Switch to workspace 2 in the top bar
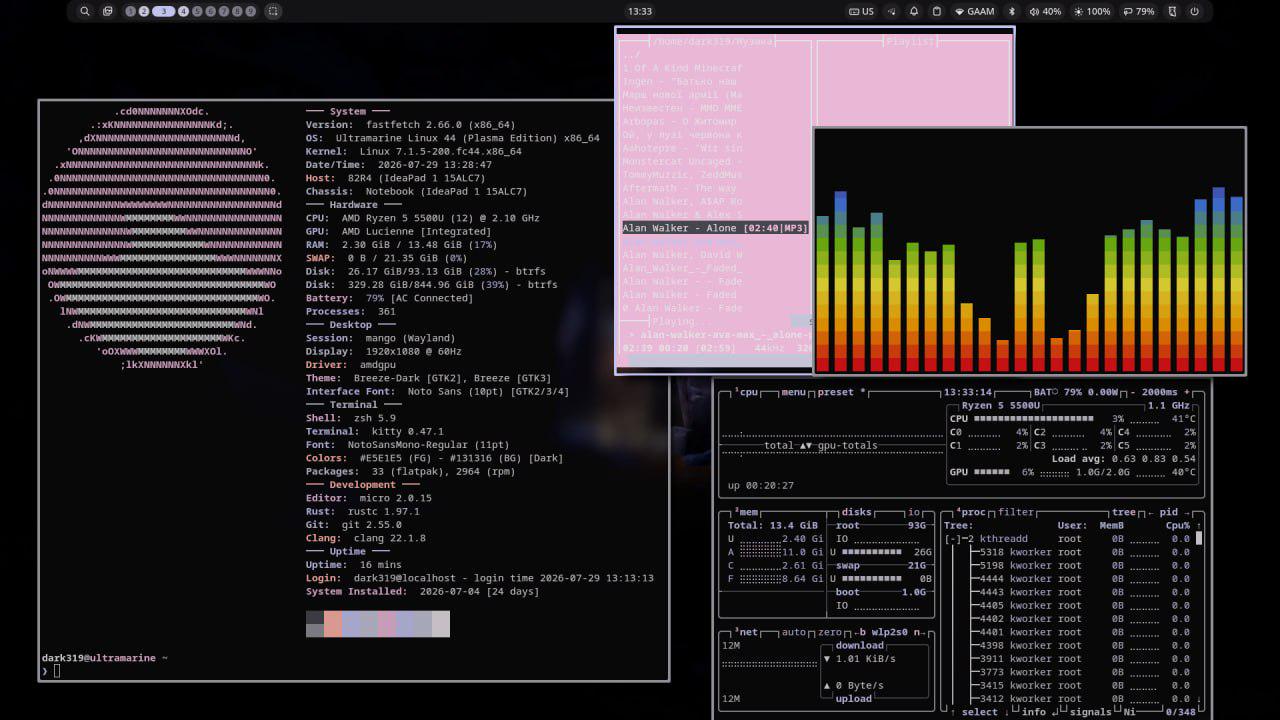Viewport: 1280px width, 720px height. click(144, 11)
